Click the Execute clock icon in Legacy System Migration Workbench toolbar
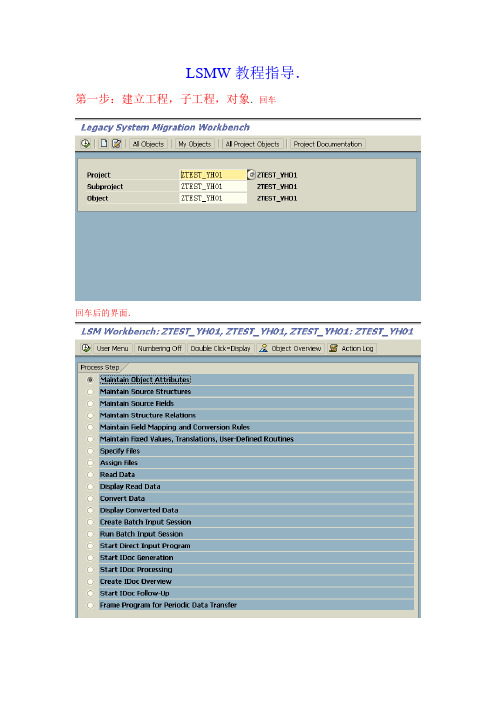This screenshot has height=702, width=496. click(85, 144)
